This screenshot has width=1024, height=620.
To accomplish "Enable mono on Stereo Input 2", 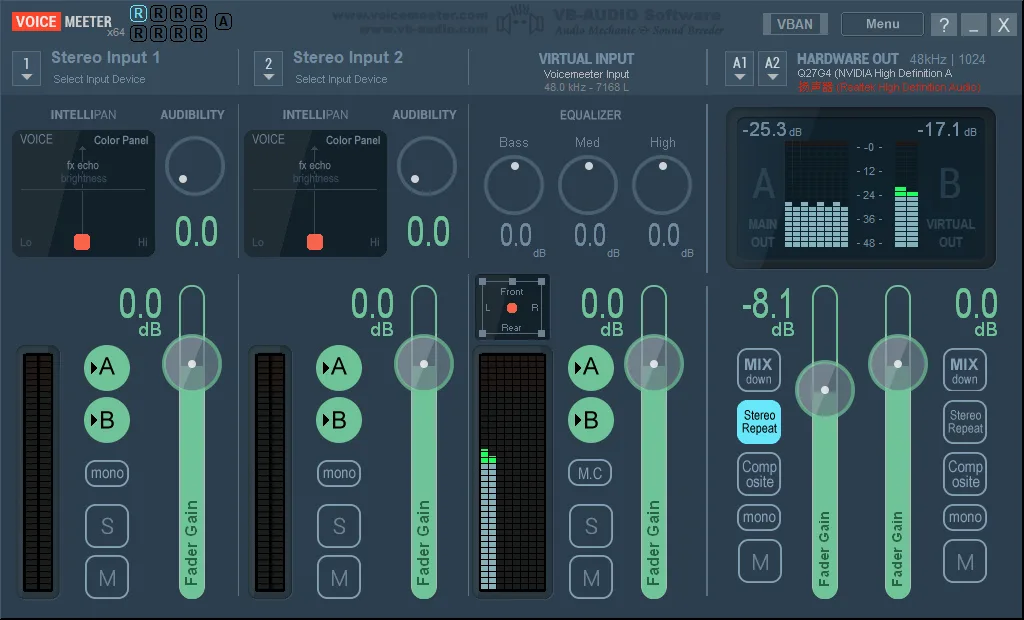I will pyautogui.click(x=339, y=473).
